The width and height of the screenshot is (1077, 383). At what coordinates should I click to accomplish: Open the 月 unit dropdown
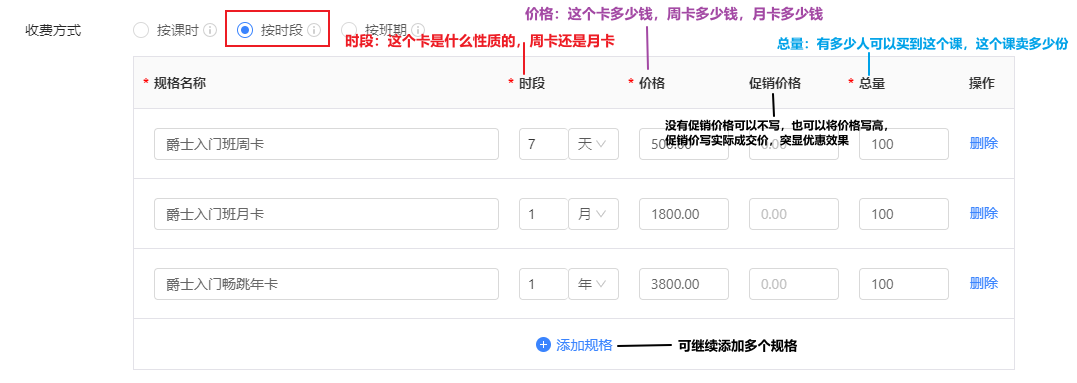[593, 214]
